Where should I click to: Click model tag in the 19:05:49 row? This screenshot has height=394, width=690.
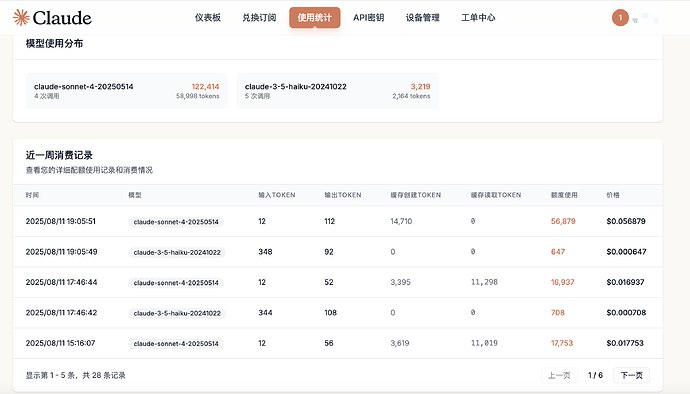tap(177, 252)
